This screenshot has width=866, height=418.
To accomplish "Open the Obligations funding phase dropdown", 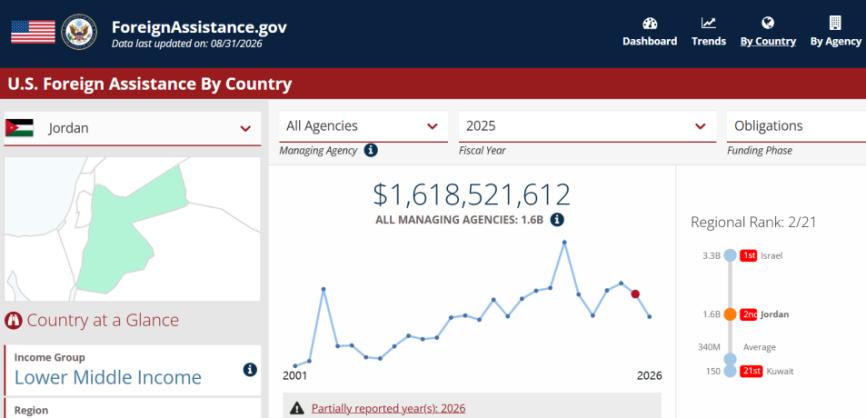I will 796,126.
